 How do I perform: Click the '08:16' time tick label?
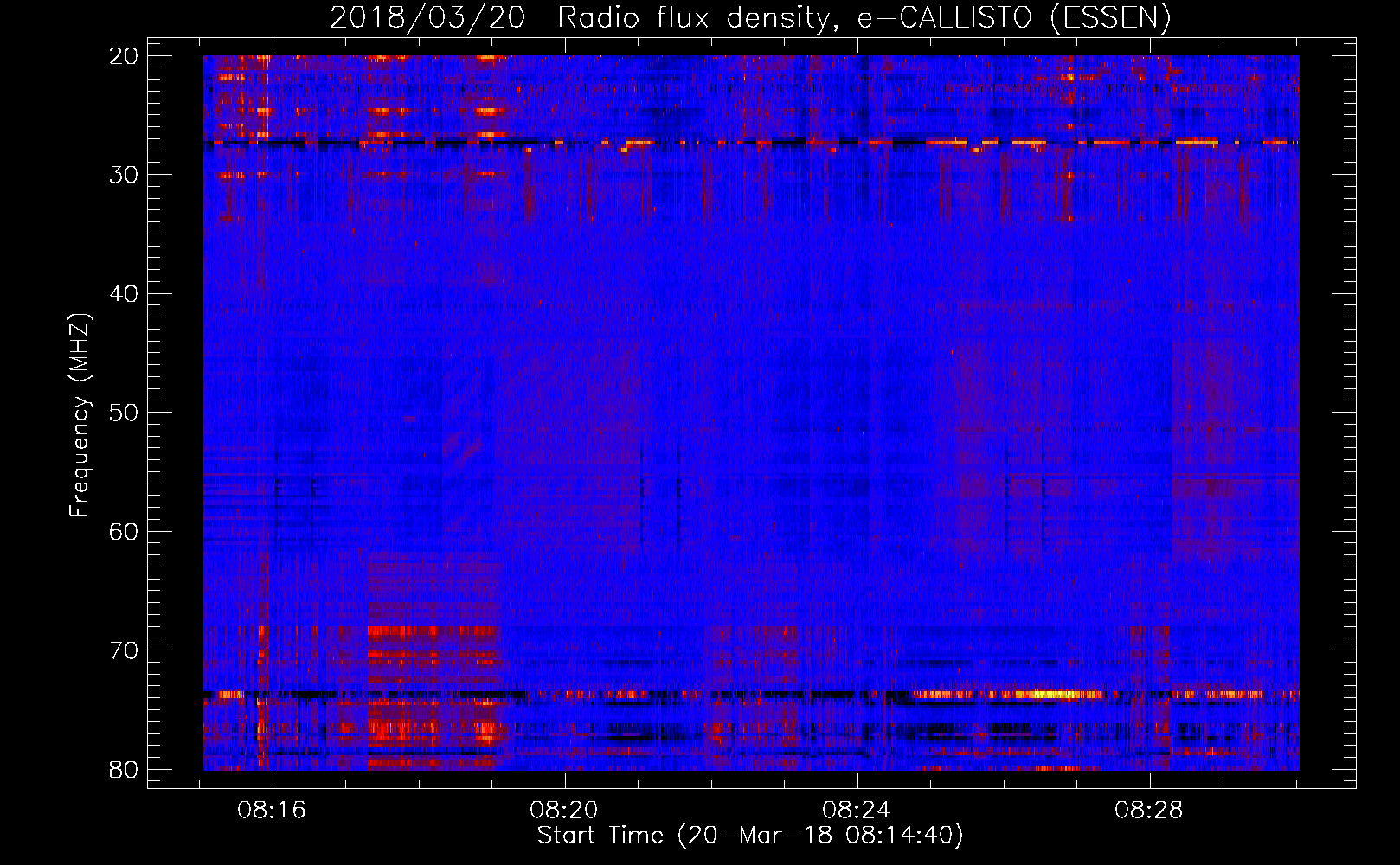coord(273,811)
